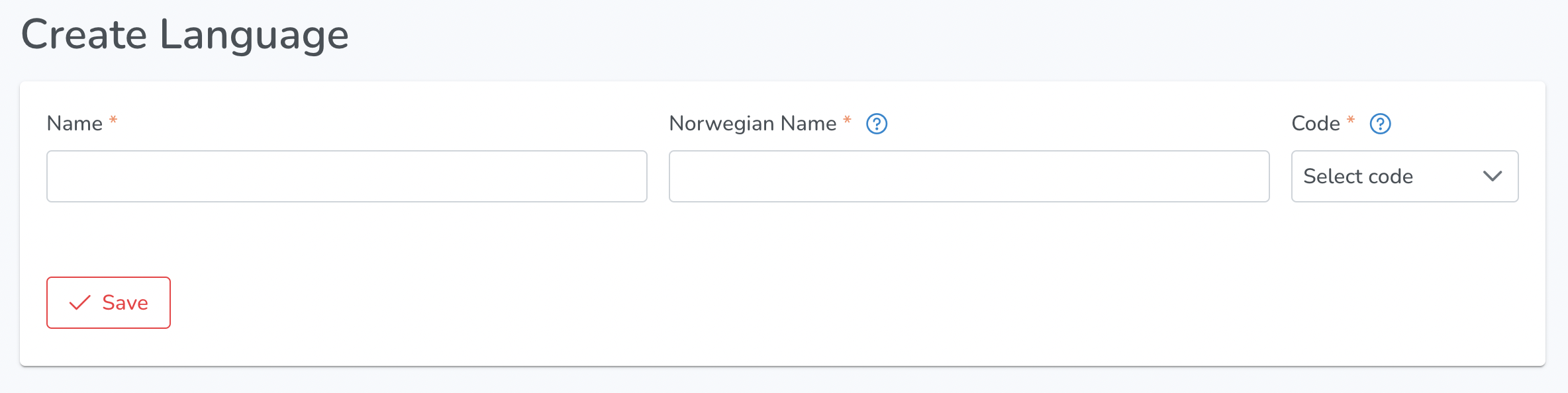Focus the Norwegian Name text field
Screen dimensions: 1568x393
[x=969, y=176]
